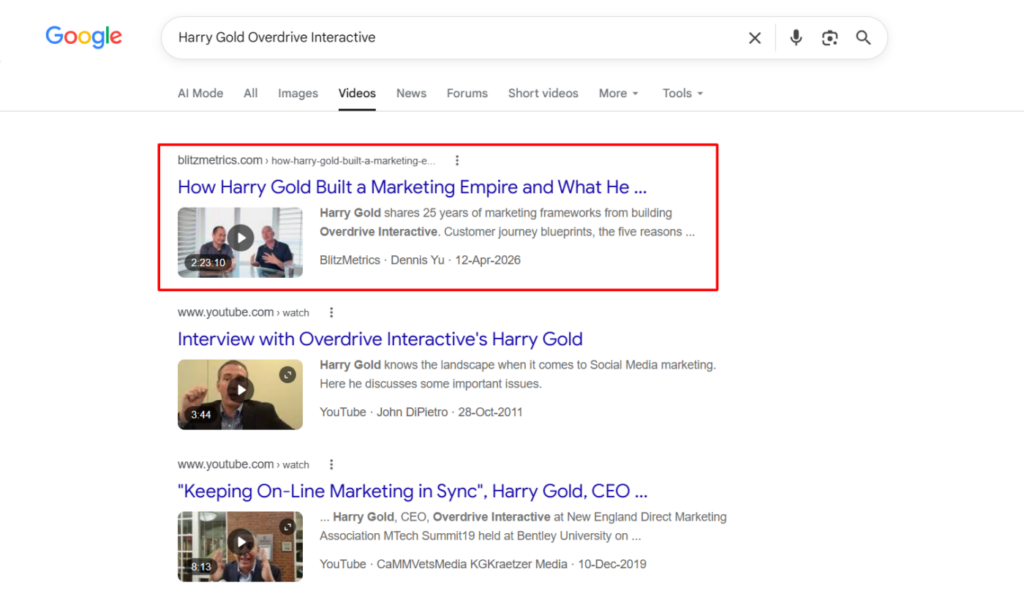The width and height of the screenshot is (1024, 596).
Task: Open 'Interview with Overdrive Interactive's Harry Gold' link
Action: [x=380, y=339]
